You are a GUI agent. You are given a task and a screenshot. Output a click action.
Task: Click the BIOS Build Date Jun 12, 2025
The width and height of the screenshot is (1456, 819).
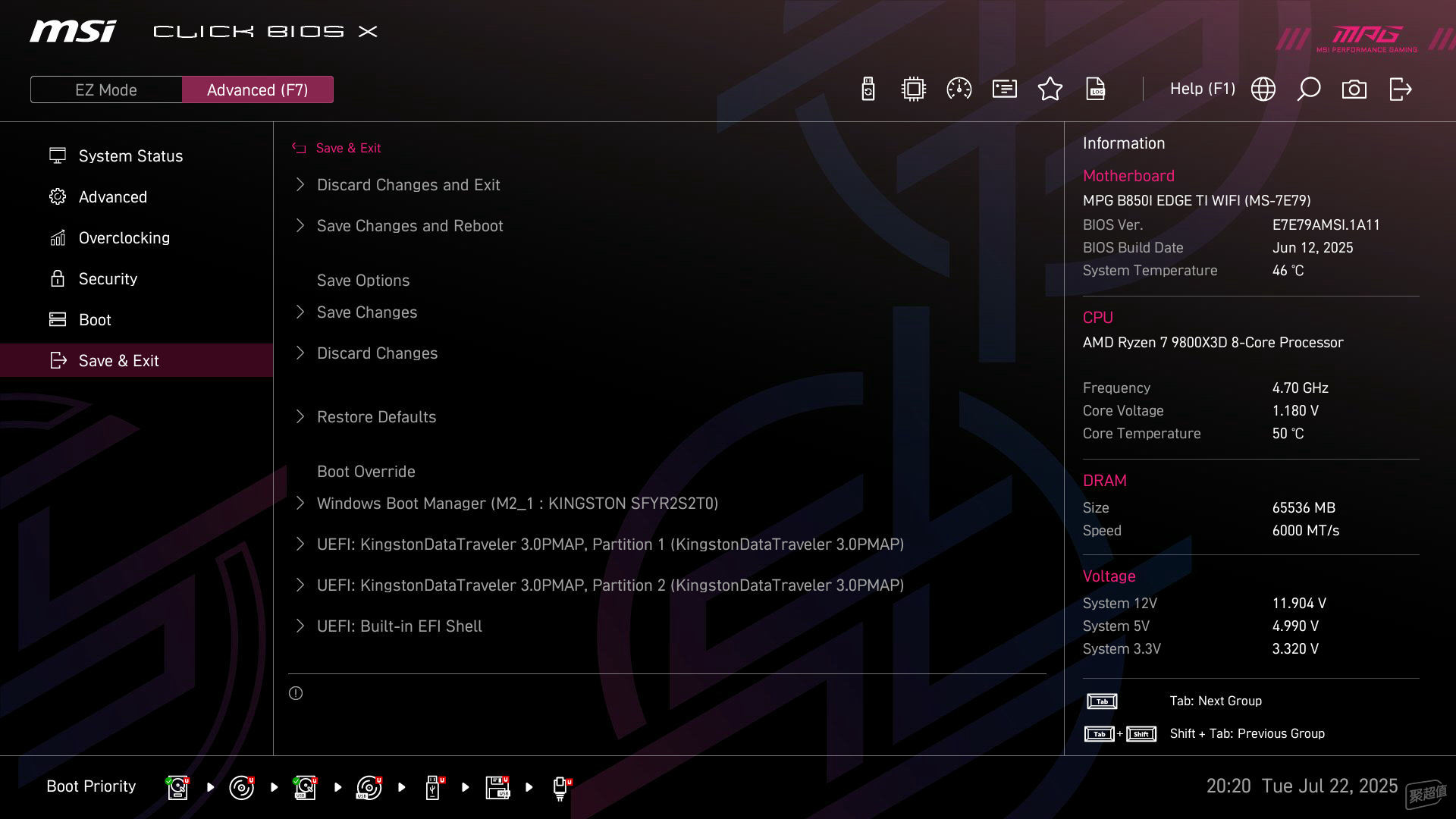[x=1313, y=247]
